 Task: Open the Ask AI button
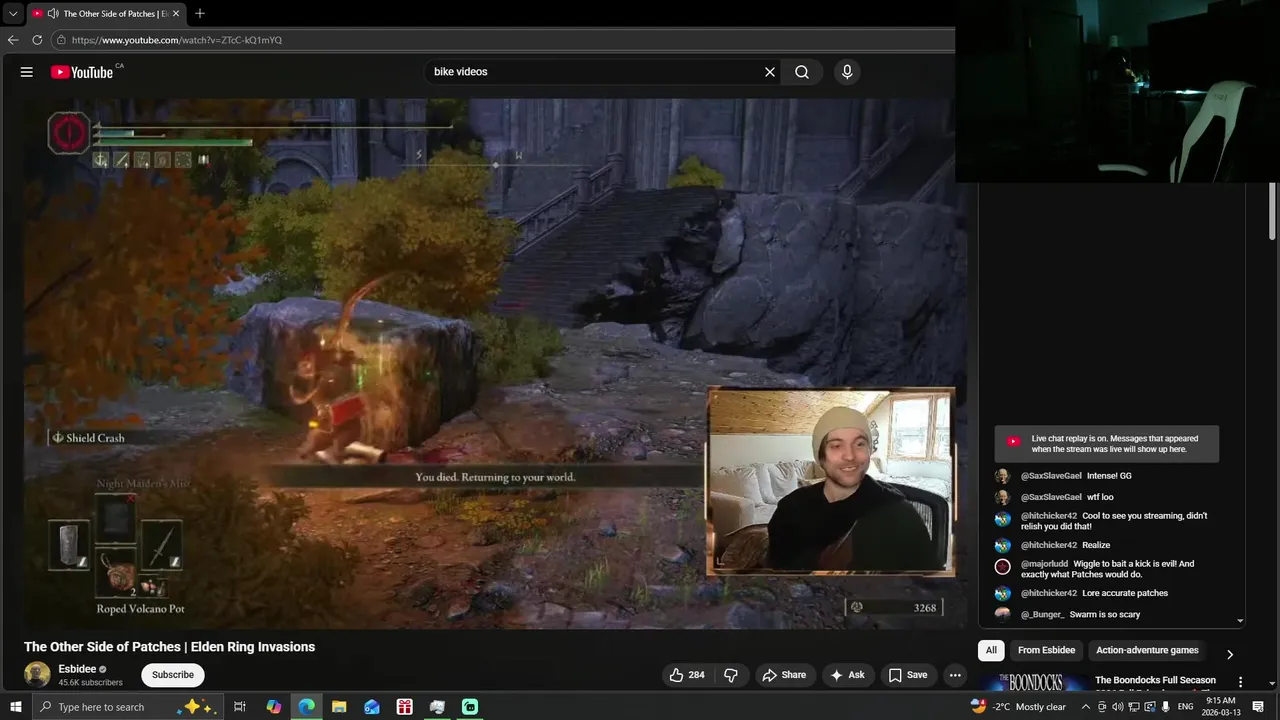pyautogui.click(x=847, y=675)
